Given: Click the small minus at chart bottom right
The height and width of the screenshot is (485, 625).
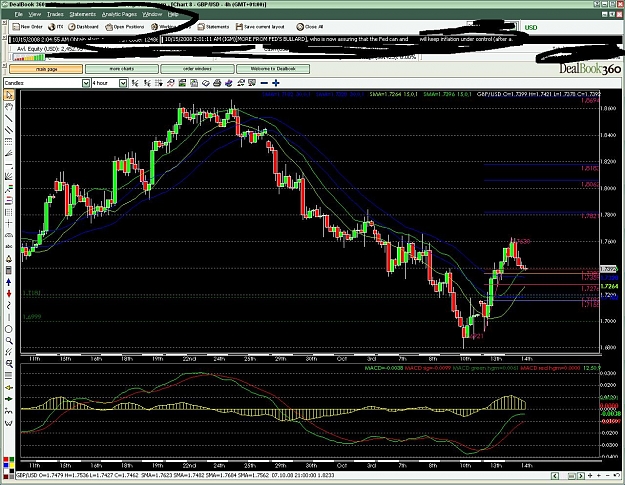Looking at the screenshot, I should pyautogui.click(x=607, y=475).
